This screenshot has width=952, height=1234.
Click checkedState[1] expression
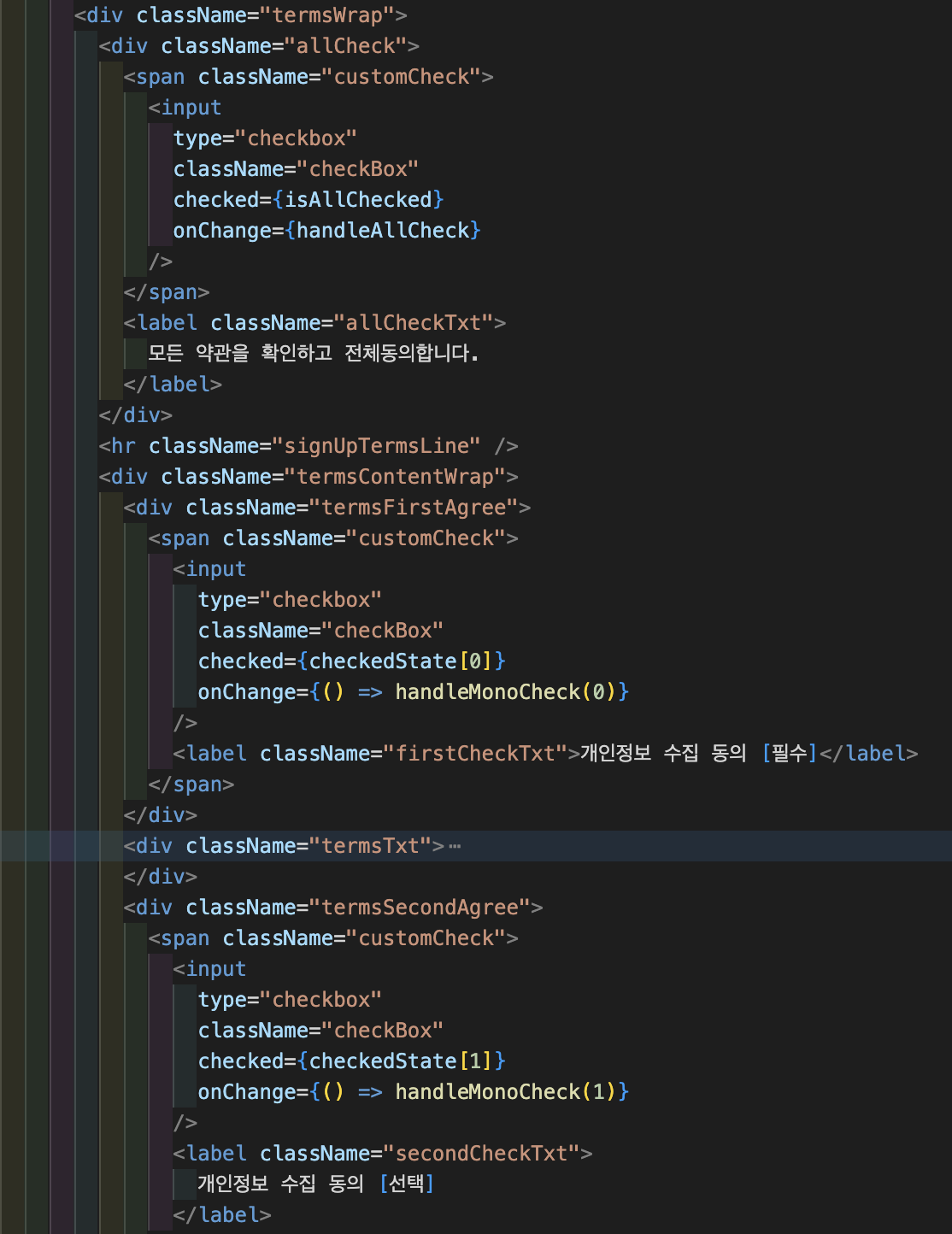click(401, 1061)
